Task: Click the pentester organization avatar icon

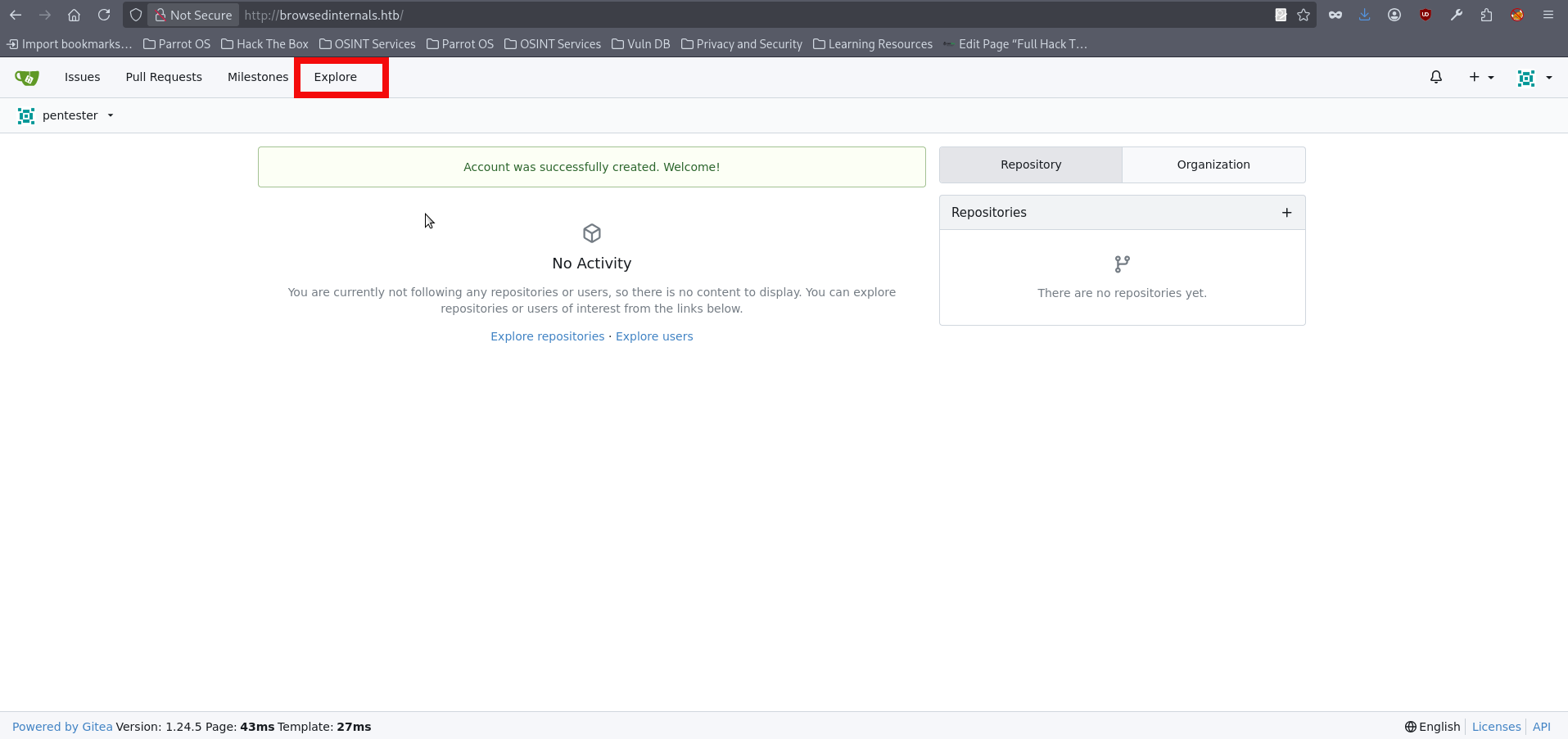Action: [25, 115]
